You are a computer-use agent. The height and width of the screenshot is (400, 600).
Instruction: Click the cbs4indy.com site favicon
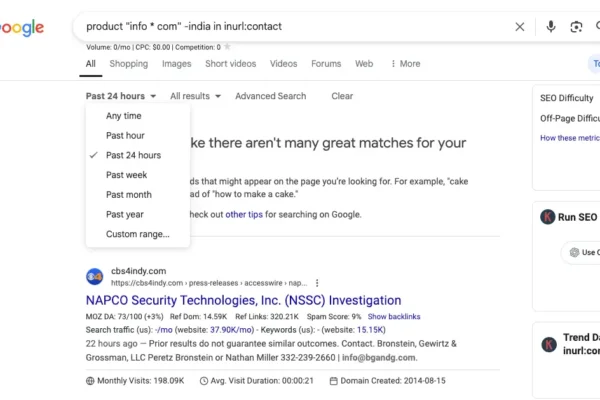(95, 276)
